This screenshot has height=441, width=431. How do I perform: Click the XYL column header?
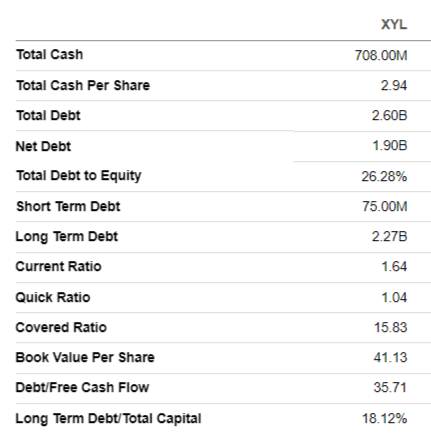[394, 24]
